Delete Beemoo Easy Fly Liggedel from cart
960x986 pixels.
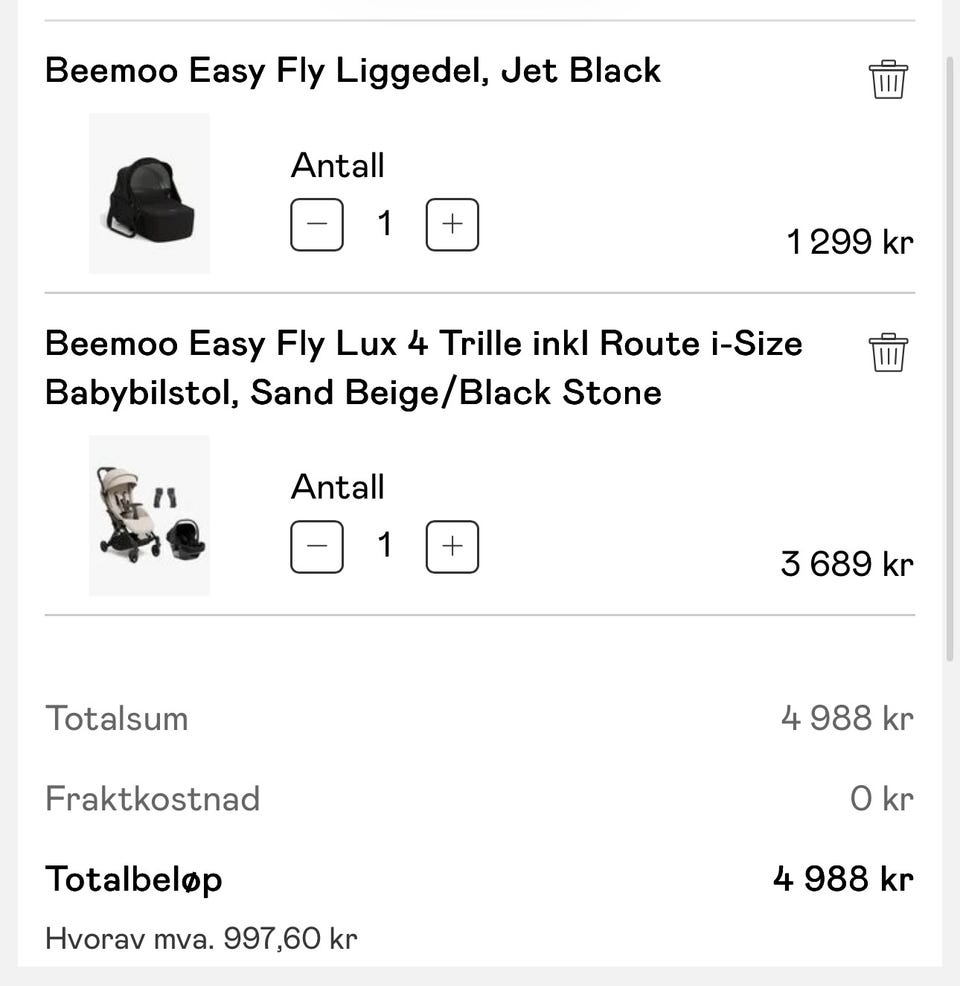click(x=888, y=80)
